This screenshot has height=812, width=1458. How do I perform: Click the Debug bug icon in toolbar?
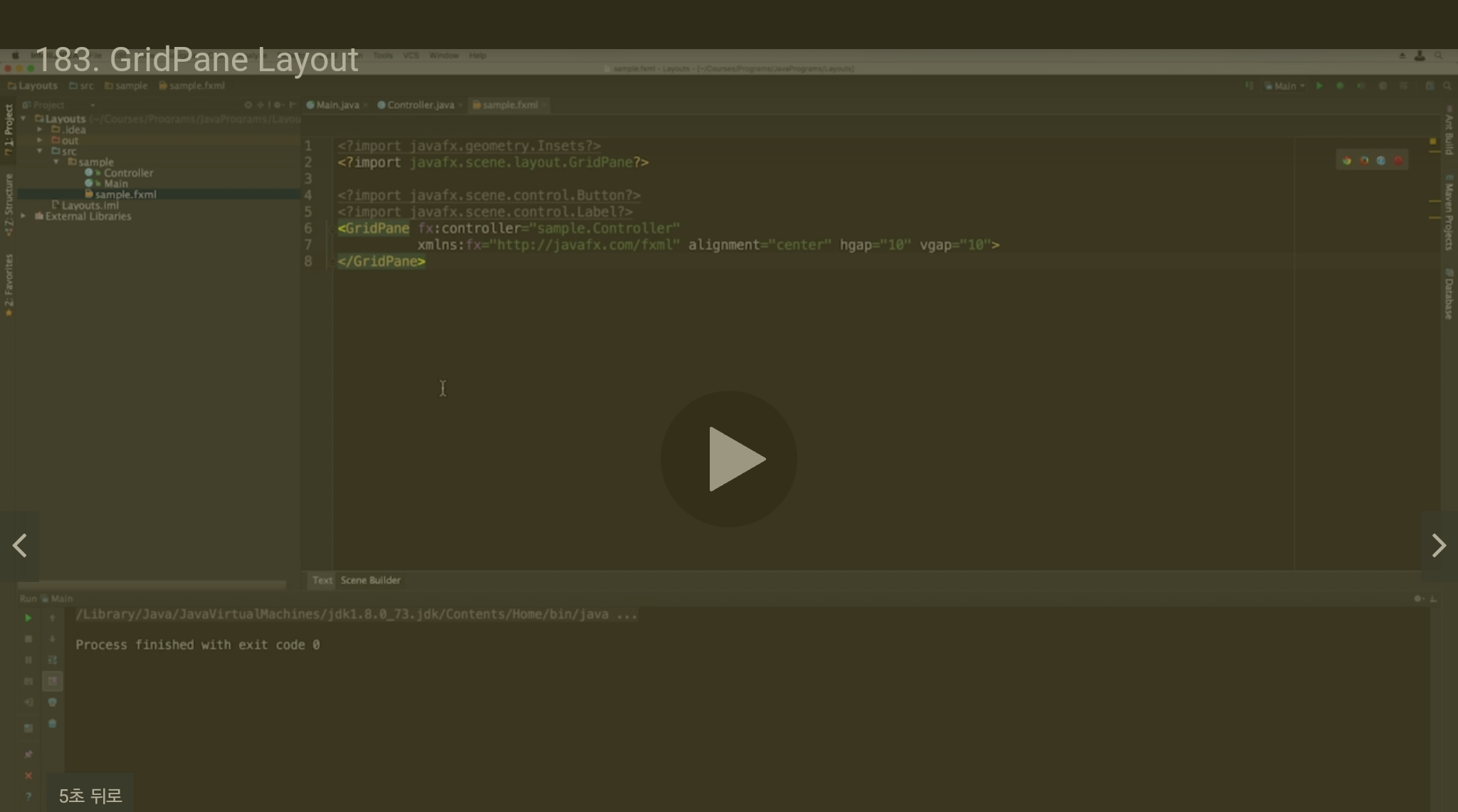(1340, 86)
